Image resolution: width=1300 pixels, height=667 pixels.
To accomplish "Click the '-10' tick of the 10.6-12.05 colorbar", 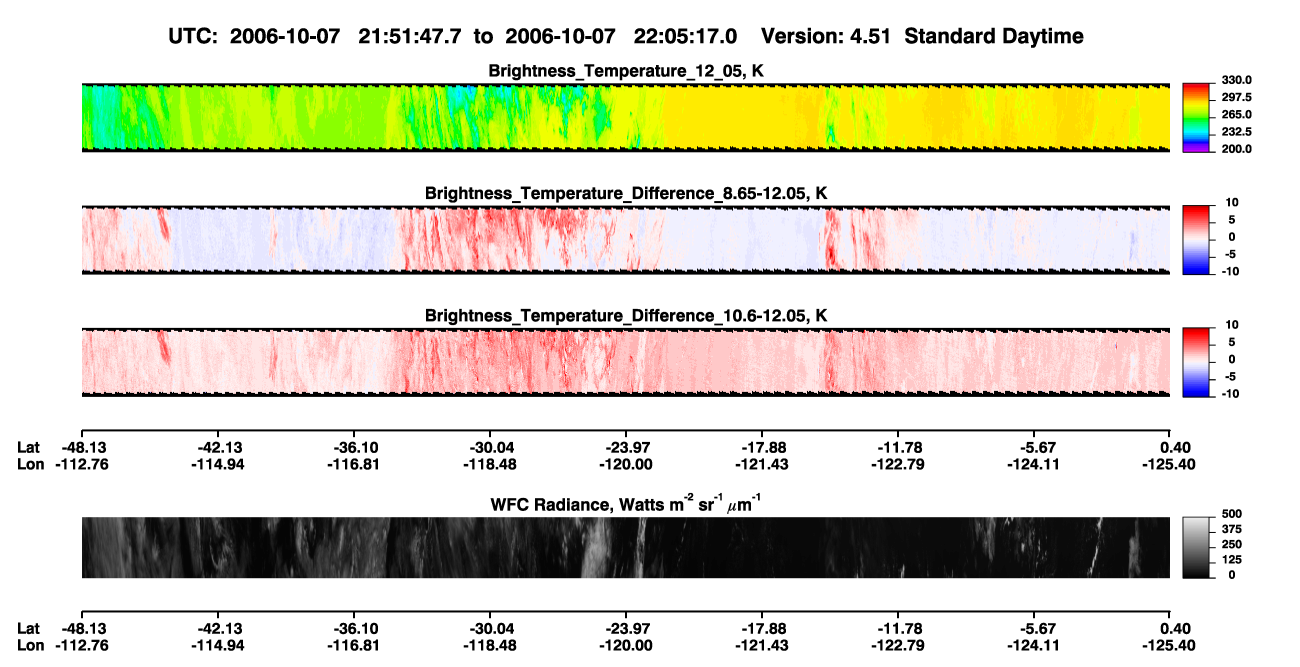I will (1230, 394).
